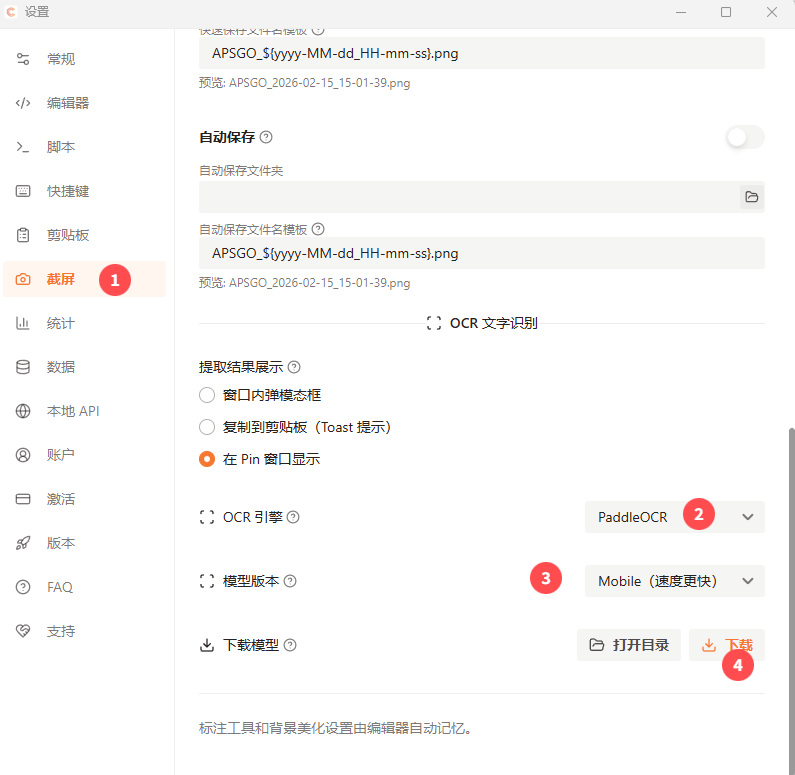Click the folder icon for auto-save folder

click(751, 196)
